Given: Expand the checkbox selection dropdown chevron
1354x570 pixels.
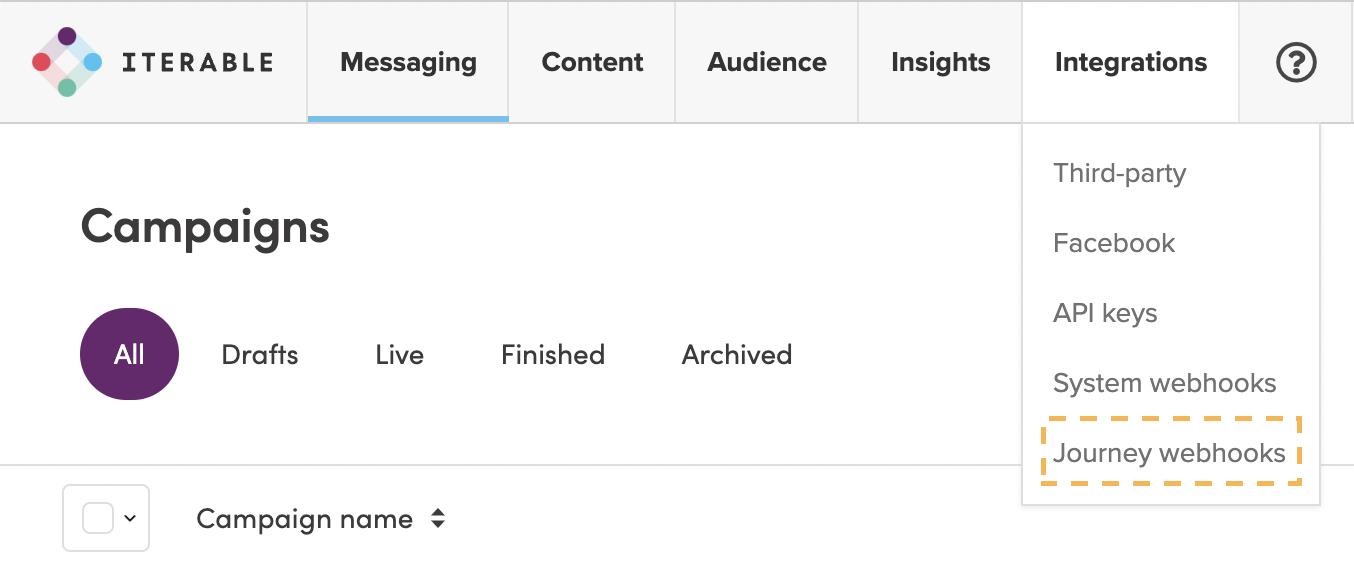Looking at the screenshot, I should 130,518.
